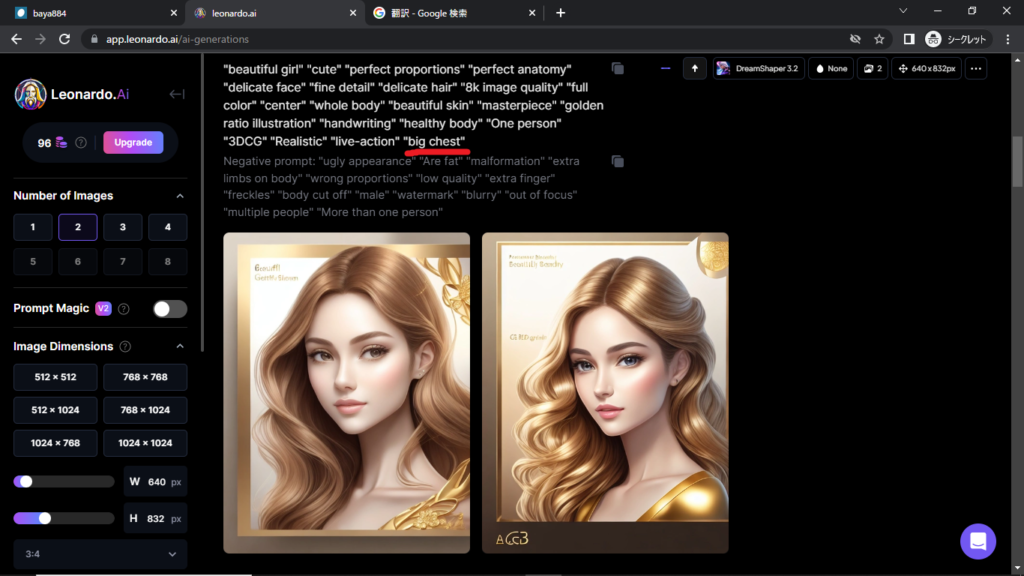The height and width of the screenshot is (576, 1024).
Task: Click the width slider handle
Action: tap(26, 482)
